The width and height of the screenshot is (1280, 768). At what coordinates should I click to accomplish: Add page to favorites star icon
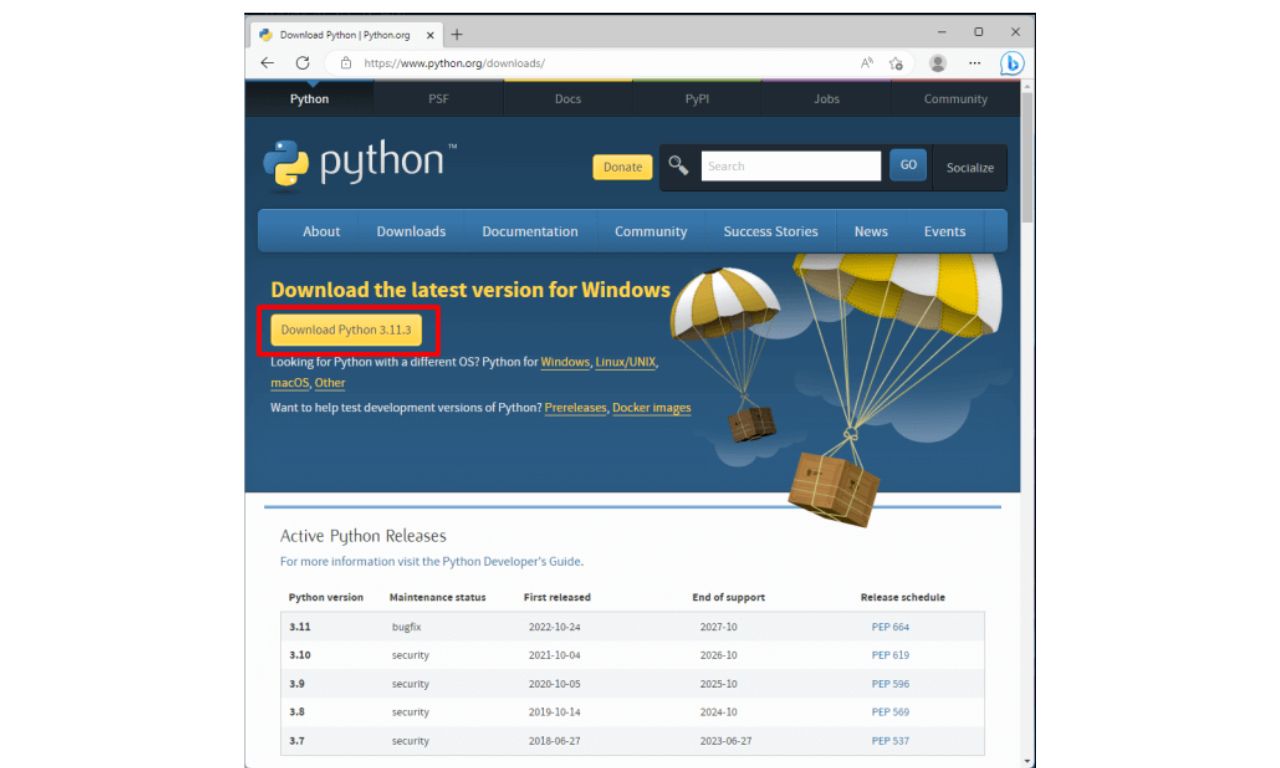click(x=897, y=63)
